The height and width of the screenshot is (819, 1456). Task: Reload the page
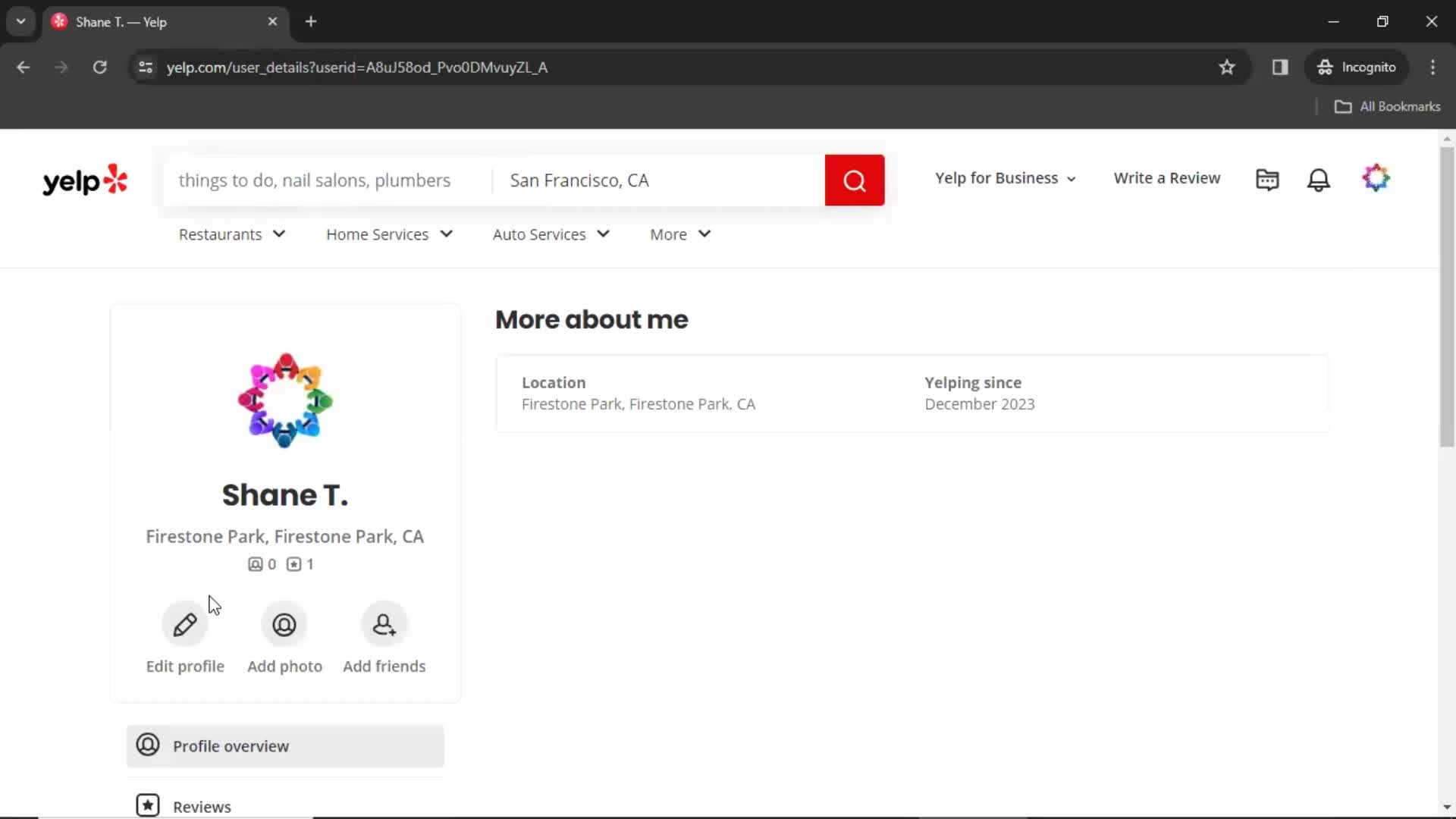point(99,67)
